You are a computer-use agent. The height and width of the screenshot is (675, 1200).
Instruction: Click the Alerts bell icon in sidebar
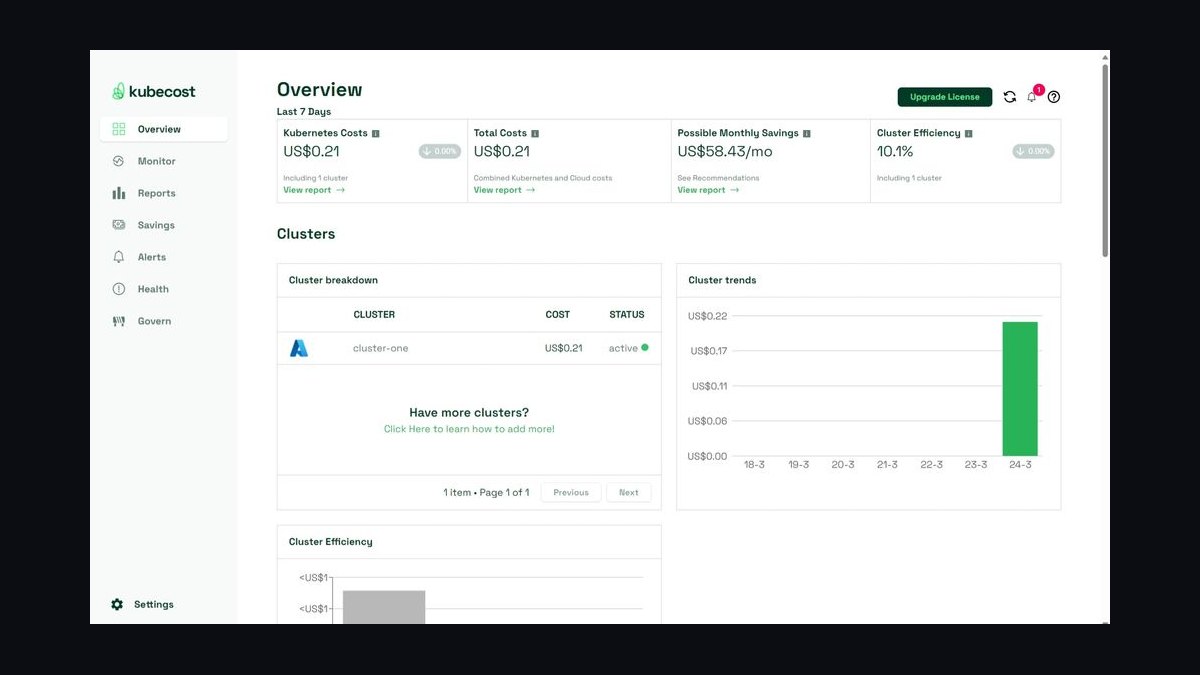(118, 257)
